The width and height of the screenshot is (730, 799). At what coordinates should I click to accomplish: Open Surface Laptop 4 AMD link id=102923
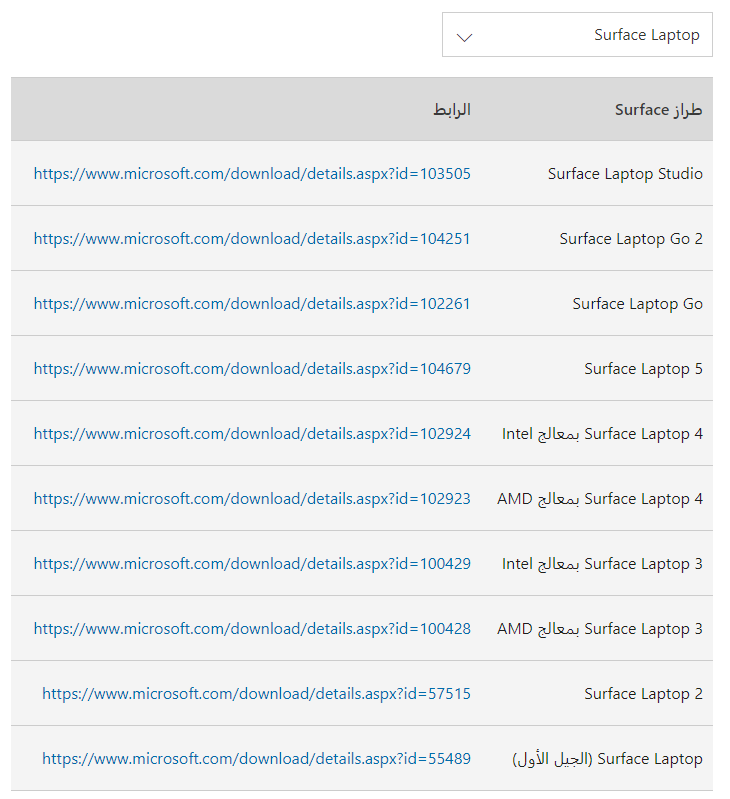point(252,498)
